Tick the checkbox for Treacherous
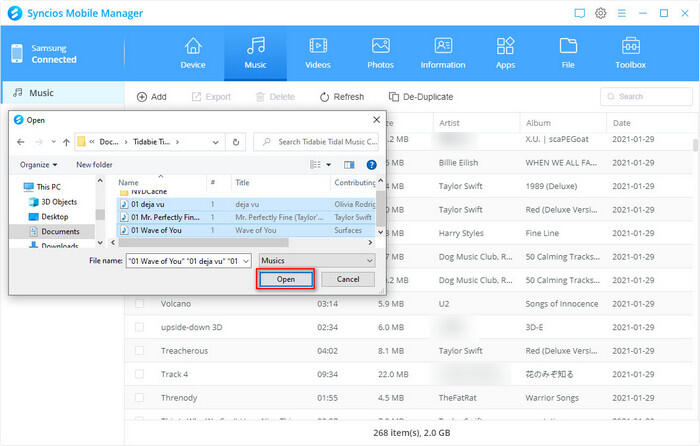The height and width of the screenshot is (446, 700). (x=140, y=350)
